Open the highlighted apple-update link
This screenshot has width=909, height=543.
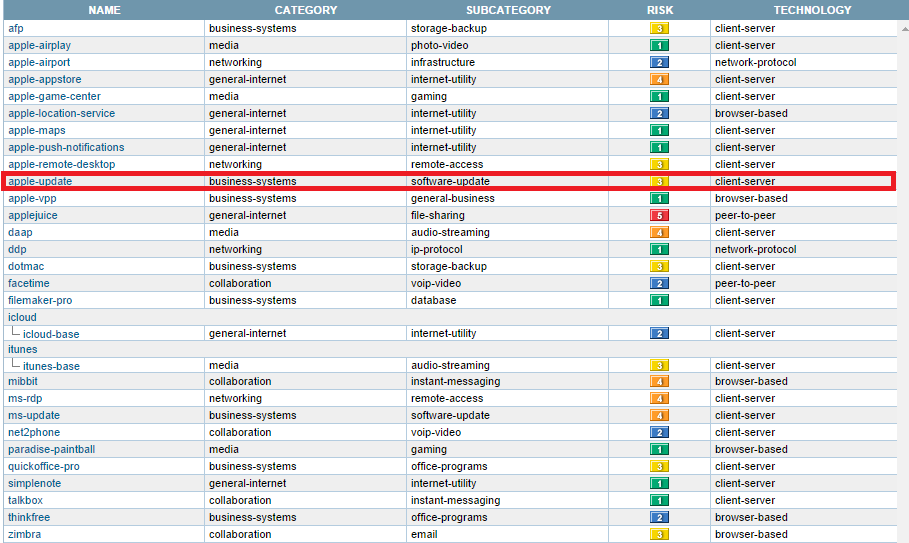[40, 181]
